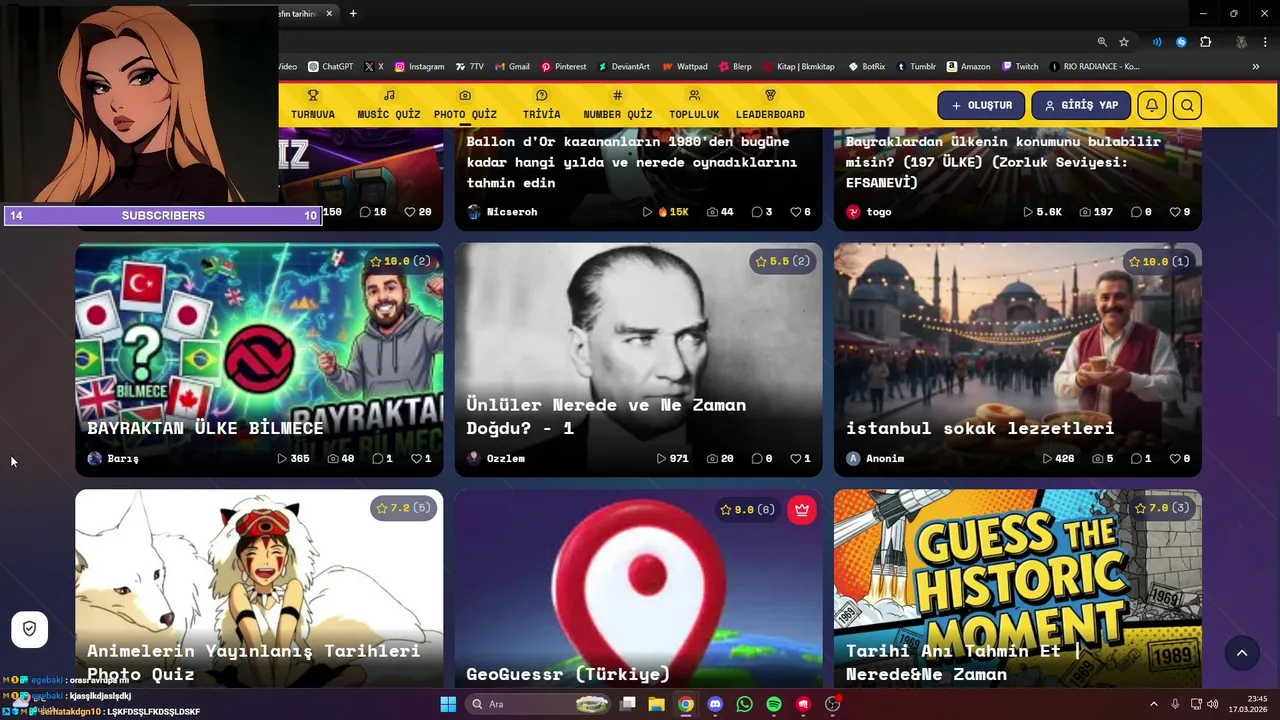The height and width of the screenshot is (720, 1280).
Task: Open Instagram bookmark
Action: coord(420,67)
